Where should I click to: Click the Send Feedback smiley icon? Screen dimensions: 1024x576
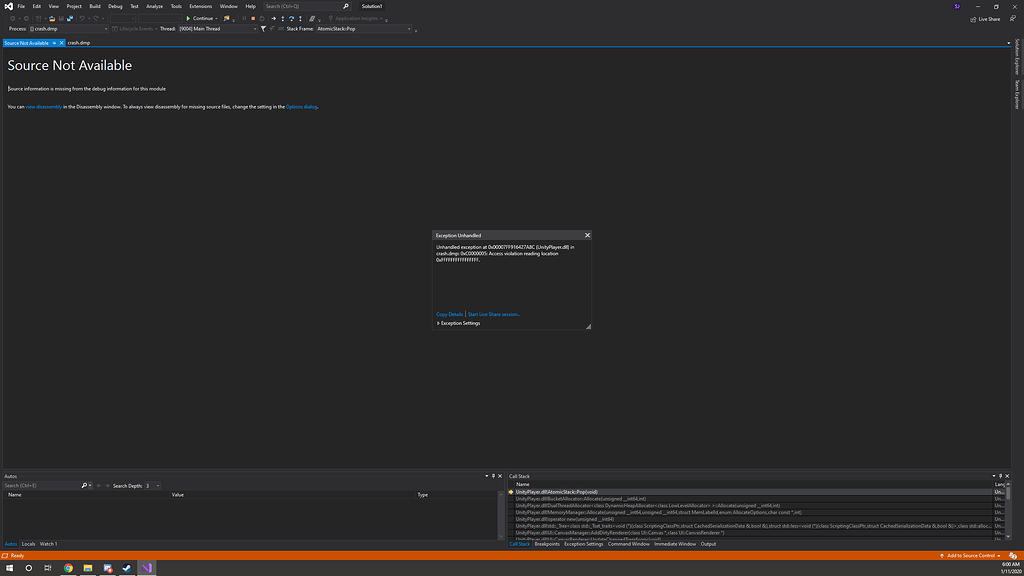tap(1013, 18)
